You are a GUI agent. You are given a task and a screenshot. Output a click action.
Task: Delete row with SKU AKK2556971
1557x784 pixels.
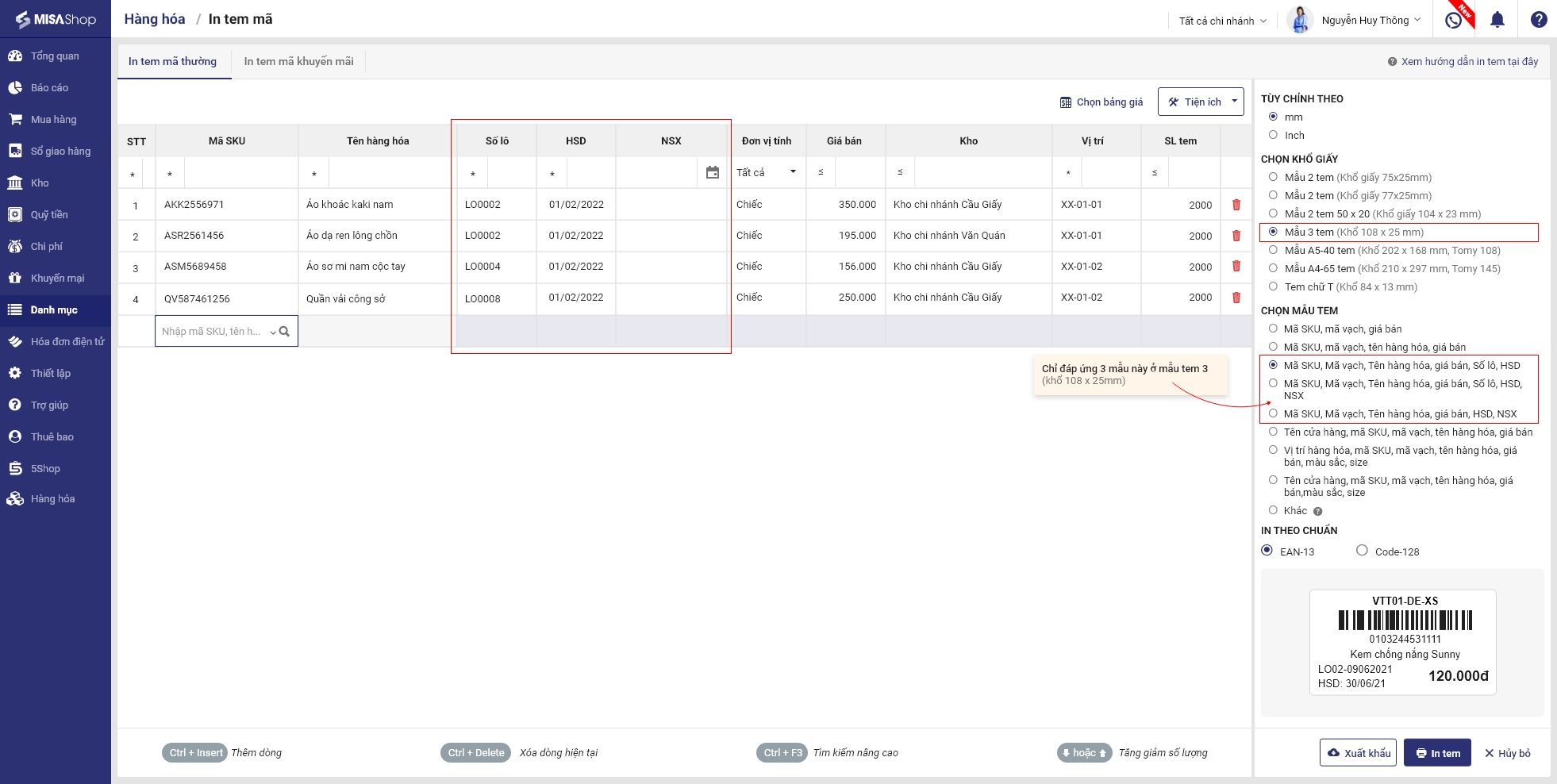pos(1236,205)
